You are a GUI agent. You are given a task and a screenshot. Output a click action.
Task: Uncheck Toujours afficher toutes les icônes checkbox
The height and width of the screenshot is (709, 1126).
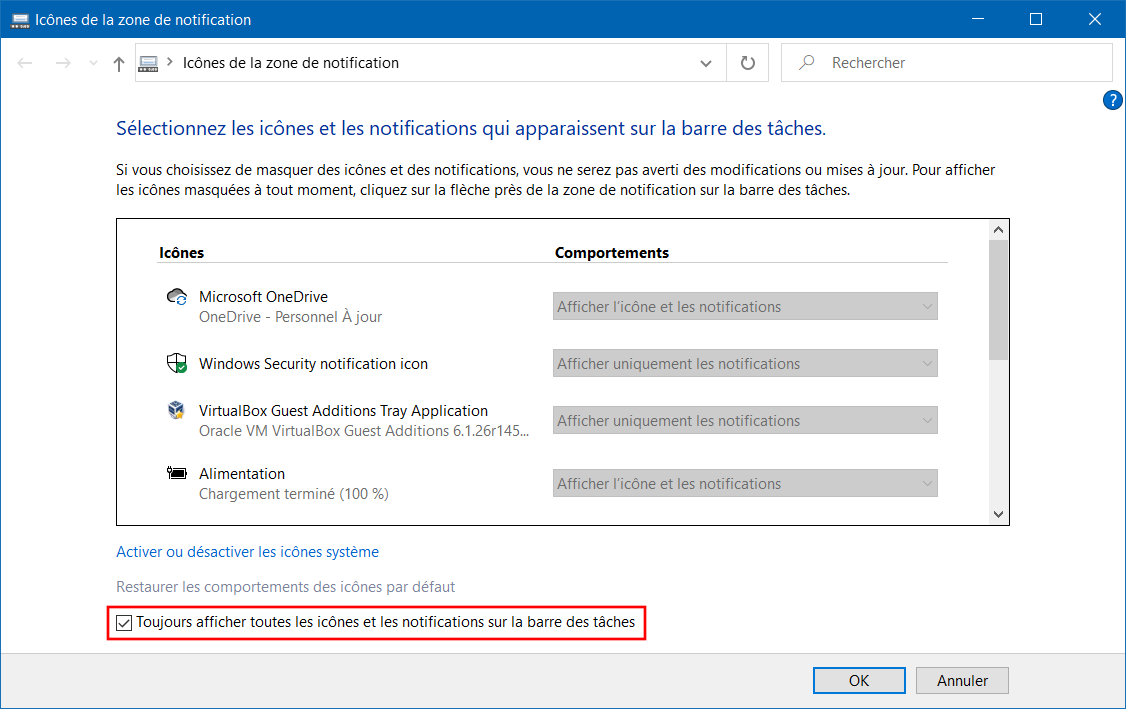(124, 623)
